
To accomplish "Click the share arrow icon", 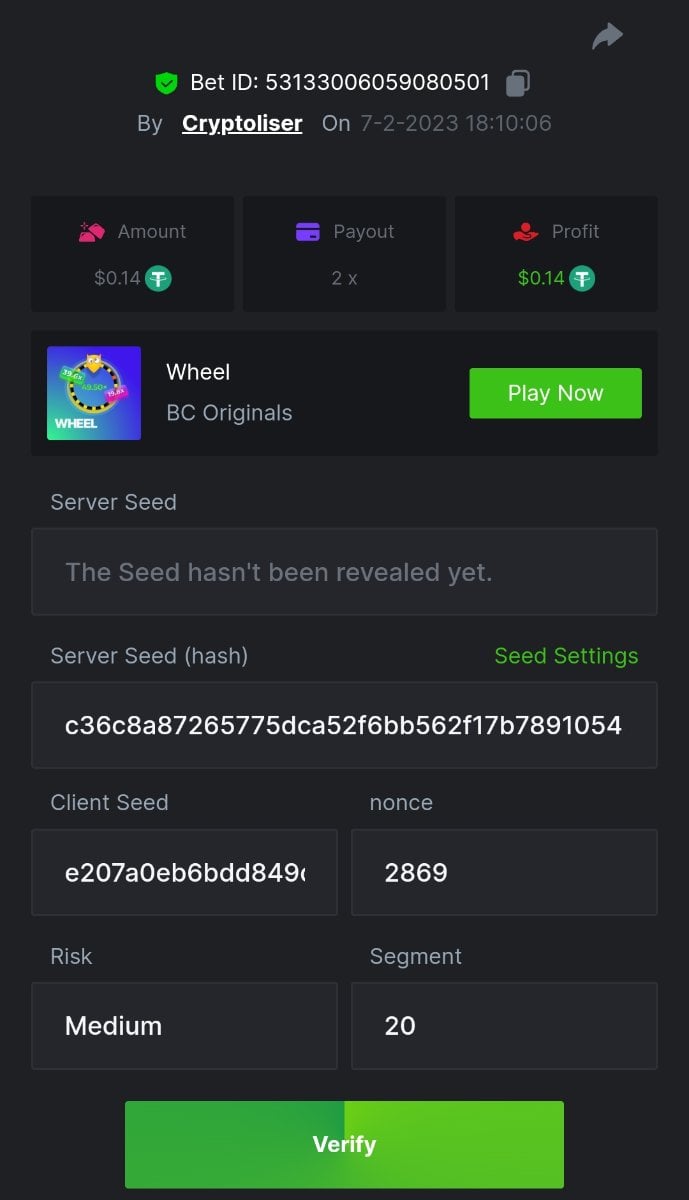I will click(x=607, y=37).
